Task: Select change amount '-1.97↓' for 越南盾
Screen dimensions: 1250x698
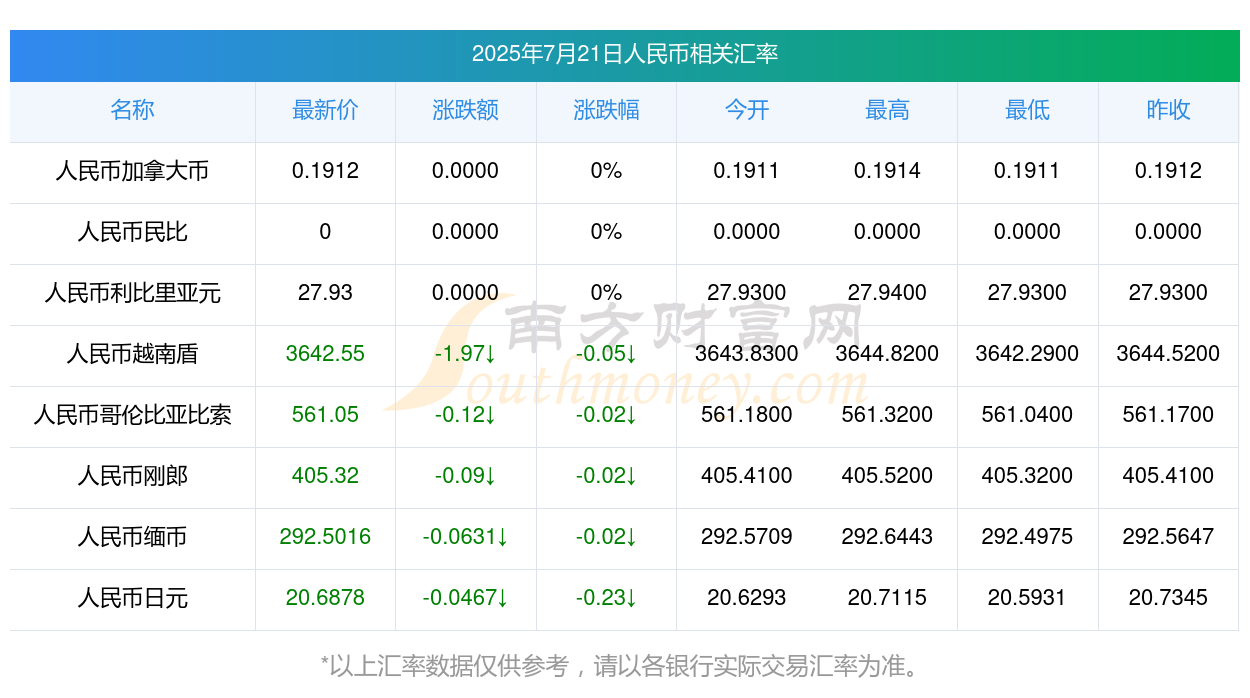Action: pos(466,354)
